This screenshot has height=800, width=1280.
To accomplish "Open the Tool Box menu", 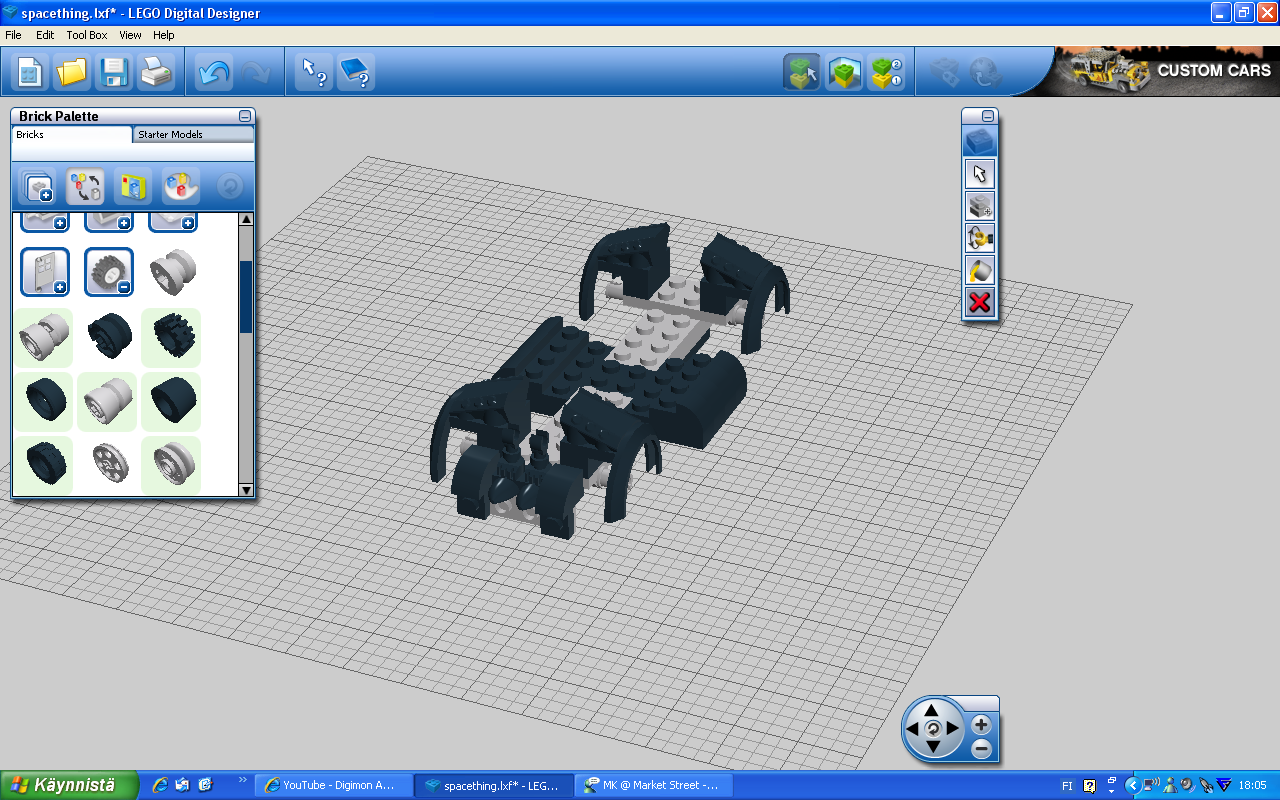I will coord(87,35).
